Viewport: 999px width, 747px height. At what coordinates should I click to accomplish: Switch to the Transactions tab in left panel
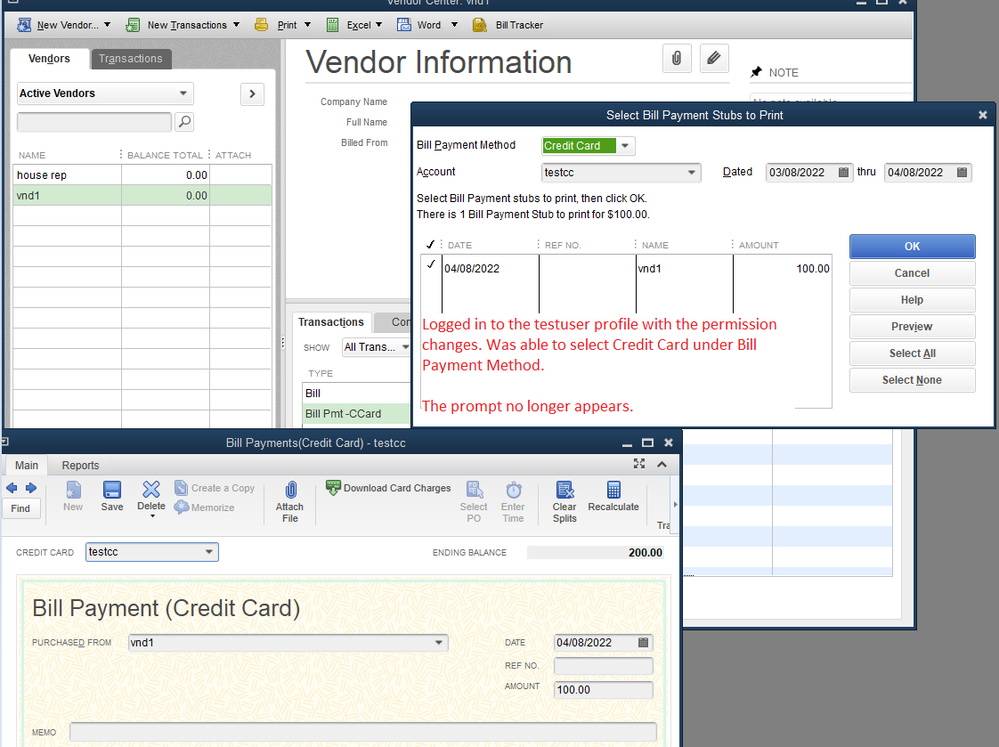[131, 59]
